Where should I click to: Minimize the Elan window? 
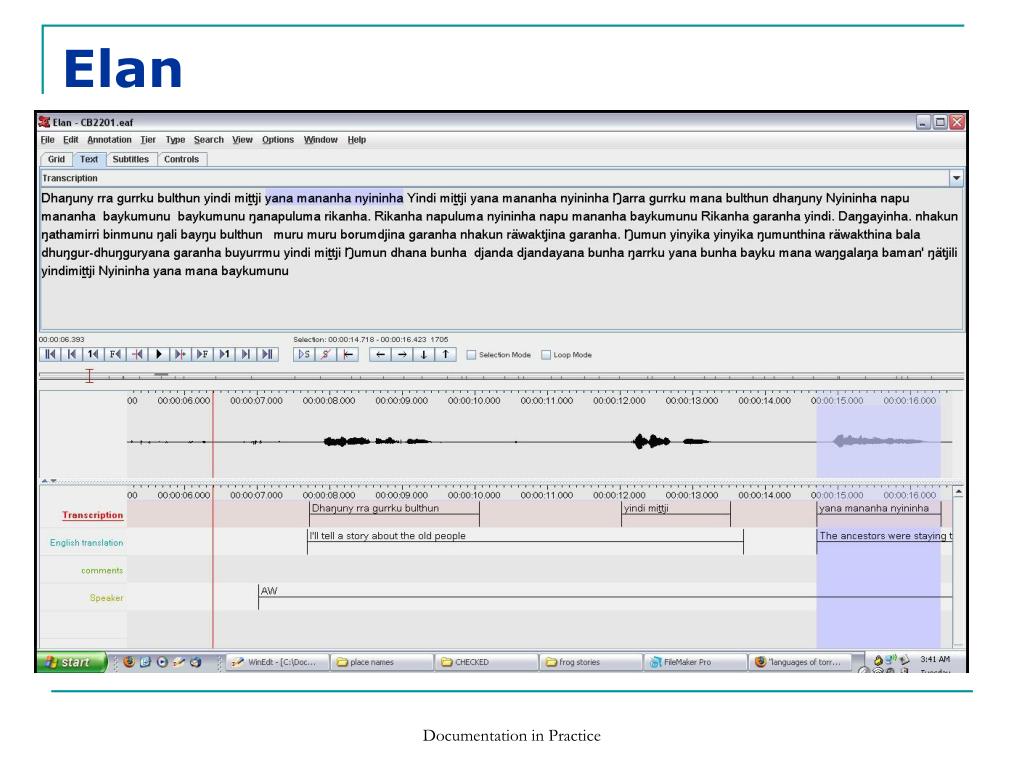[923, 122]
